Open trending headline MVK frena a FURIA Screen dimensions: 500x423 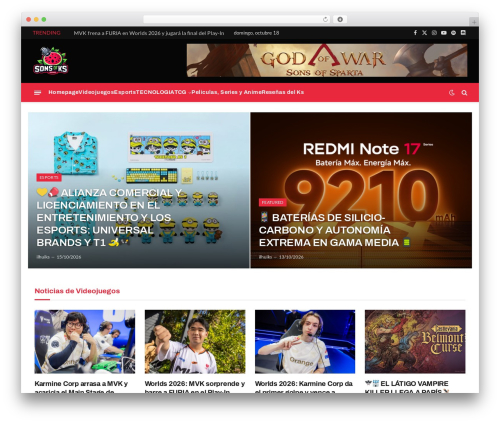[149, 33]
